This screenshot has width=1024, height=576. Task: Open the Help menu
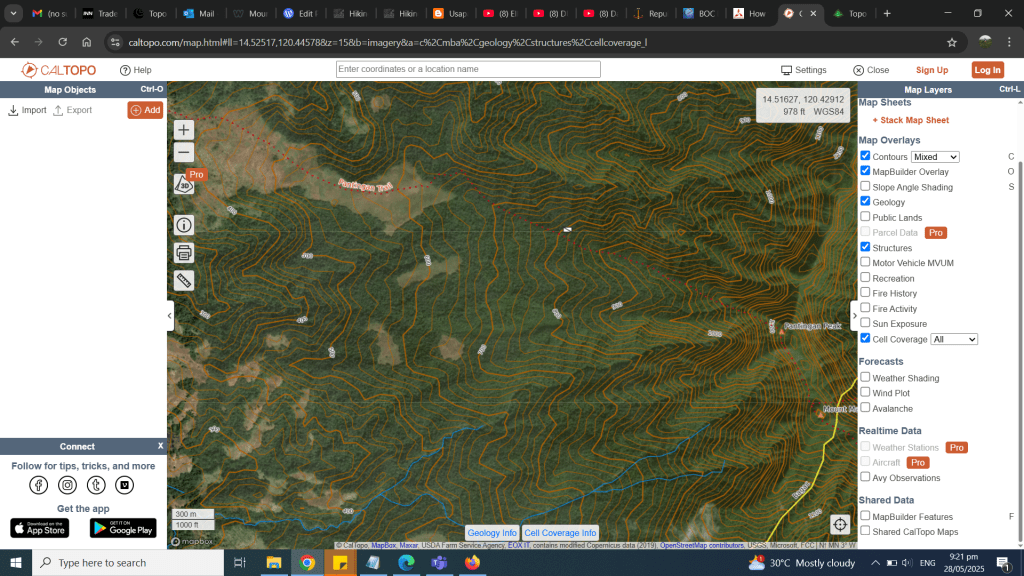pyautogui.click(x=135, y=70)
